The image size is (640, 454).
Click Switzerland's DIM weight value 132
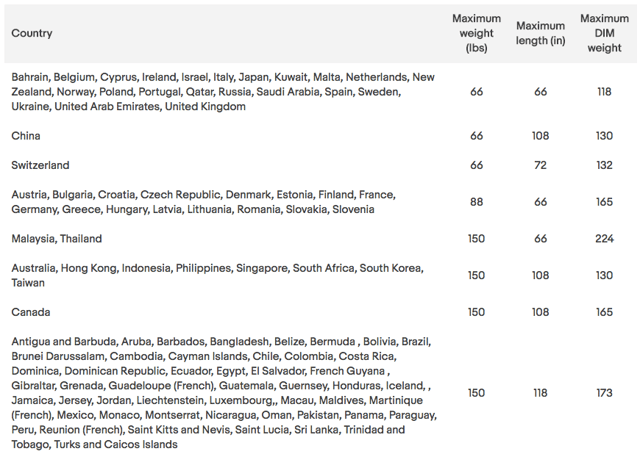tap(604, 165)
